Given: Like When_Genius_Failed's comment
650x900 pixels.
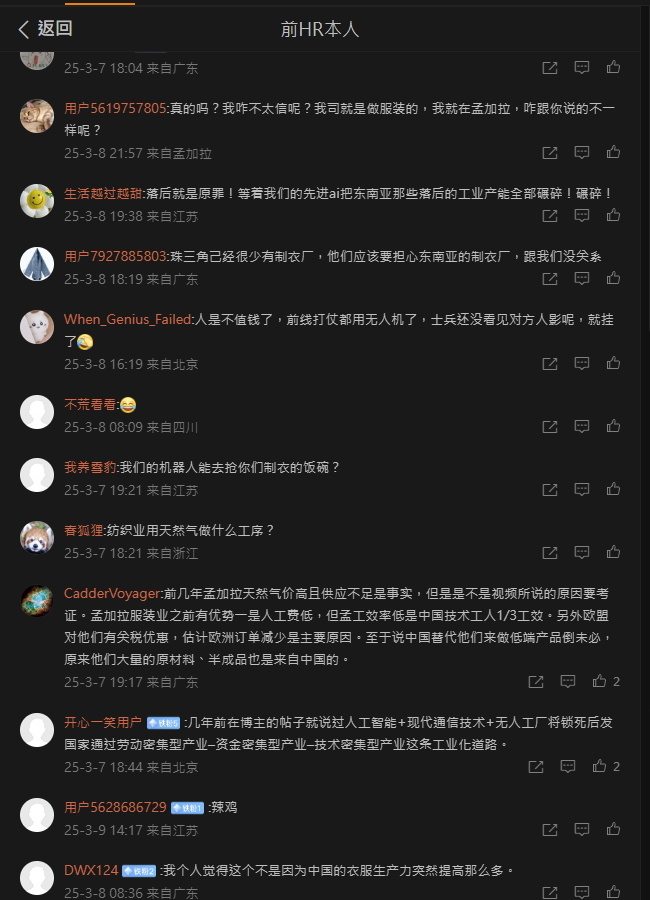Looking at the screenshot, I should coord(613,363).
